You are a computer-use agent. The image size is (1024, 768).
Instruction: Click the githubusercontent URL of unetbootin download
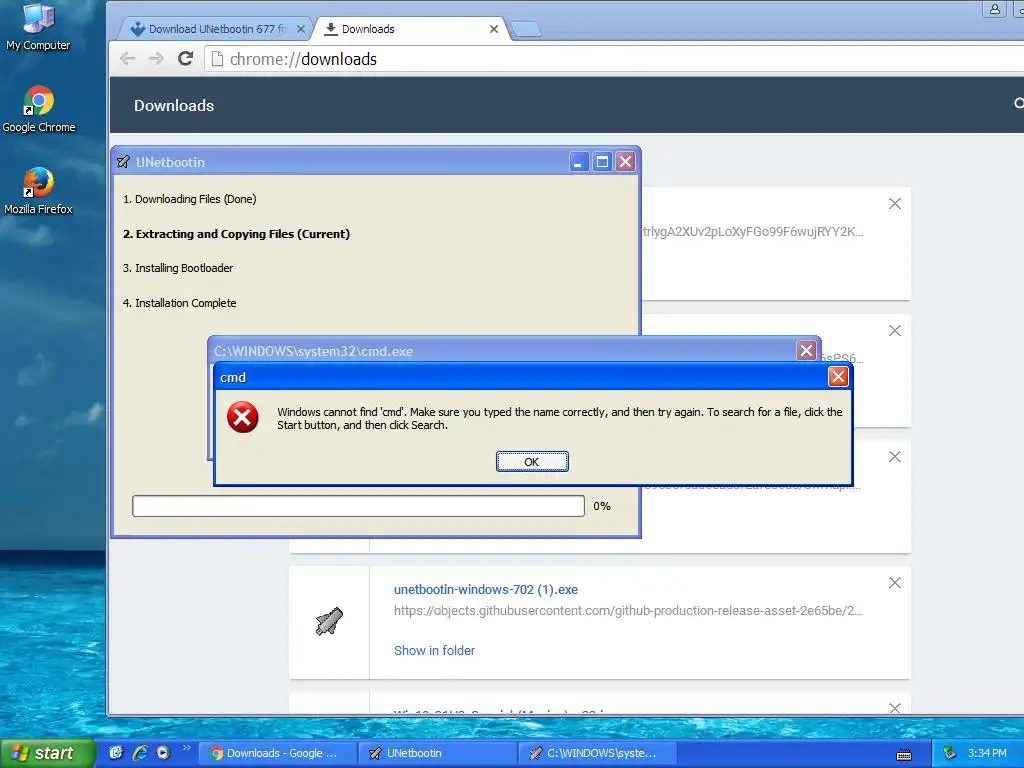628,611
